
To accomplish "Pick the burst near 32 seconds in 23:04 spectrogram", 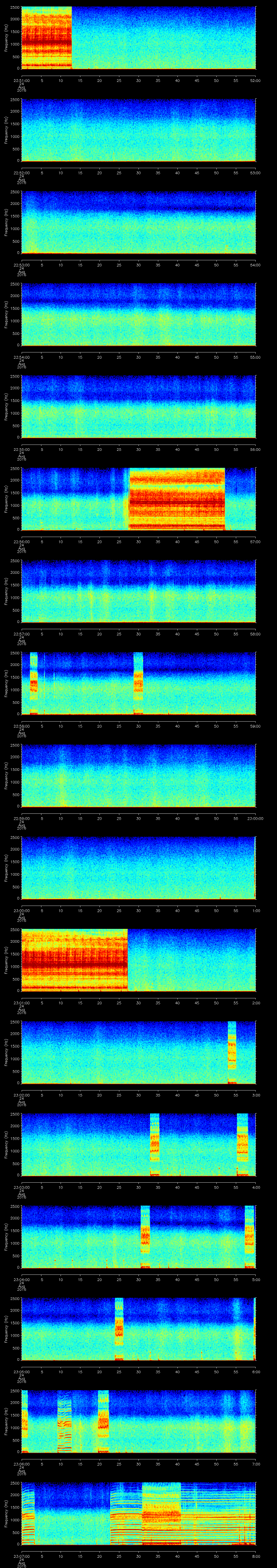I will coord(145,1236).
